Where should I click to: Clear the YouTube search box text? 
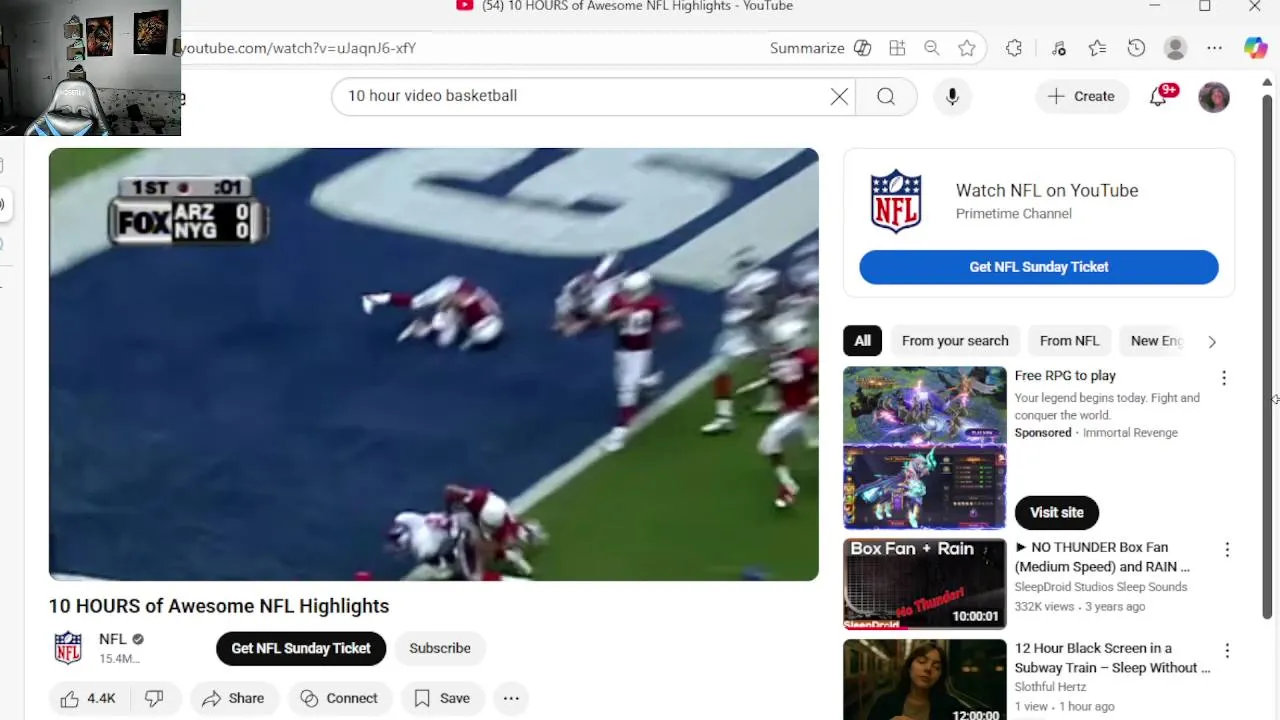click(839, 96)
